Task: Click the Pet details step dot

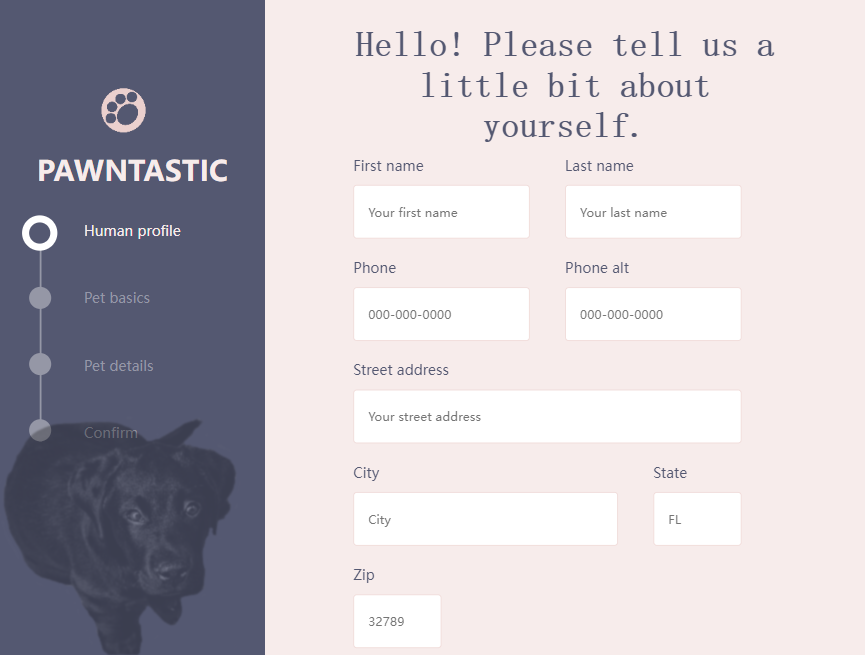Action: 40,364
